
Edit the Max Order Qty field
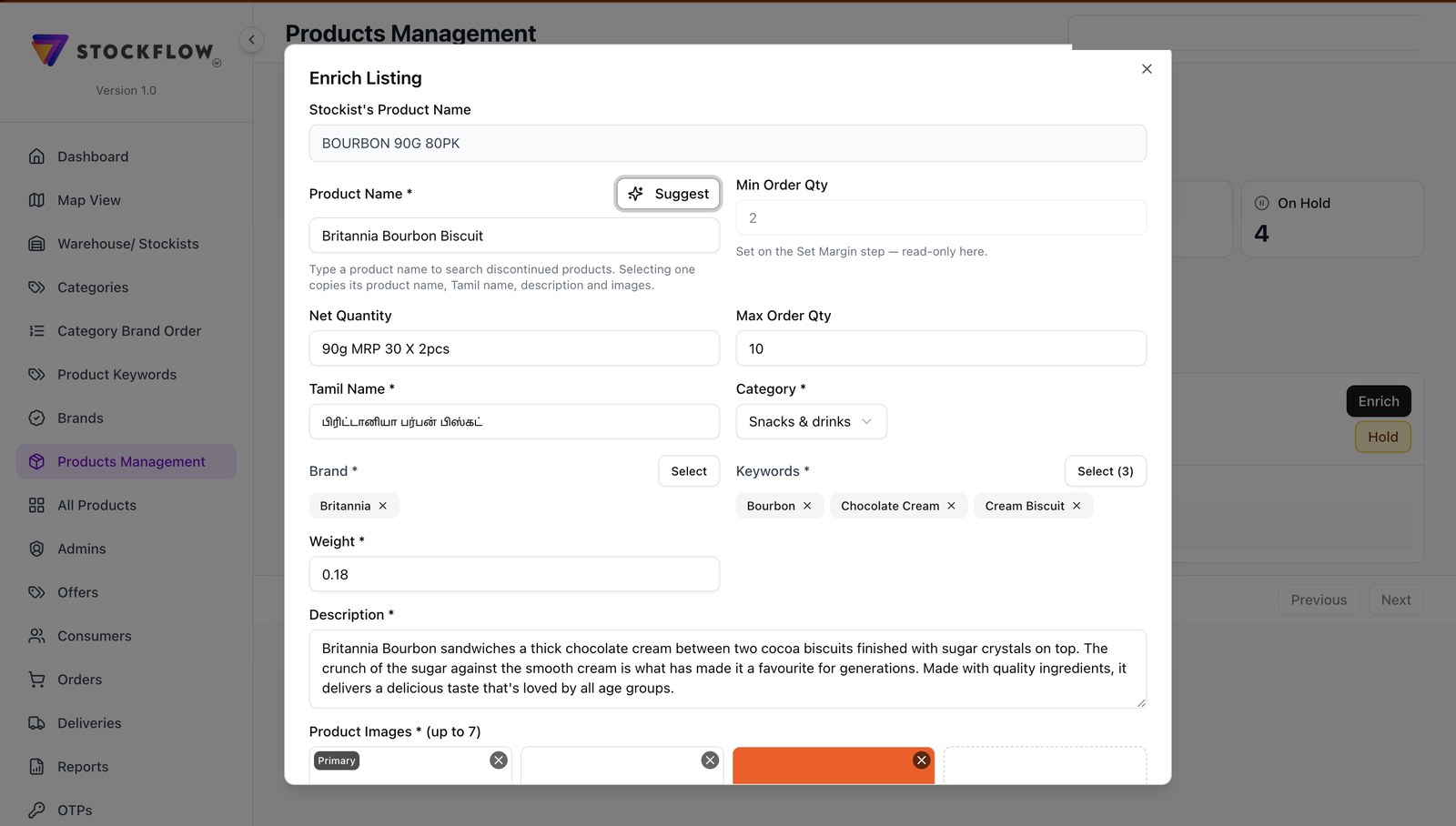coord(941,348)
